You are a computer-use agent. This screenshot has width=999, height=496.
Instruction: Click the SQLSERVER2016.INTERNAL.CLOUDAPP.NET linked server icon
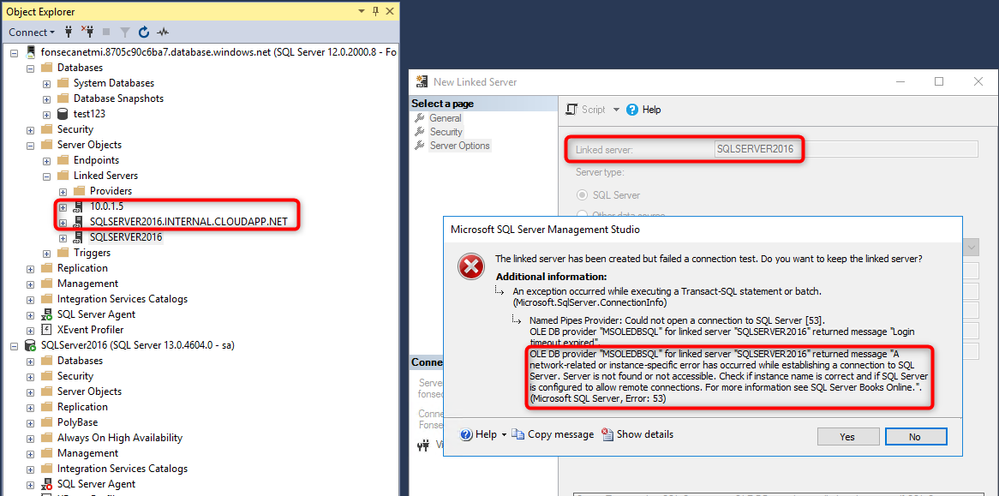pos(79,222)
